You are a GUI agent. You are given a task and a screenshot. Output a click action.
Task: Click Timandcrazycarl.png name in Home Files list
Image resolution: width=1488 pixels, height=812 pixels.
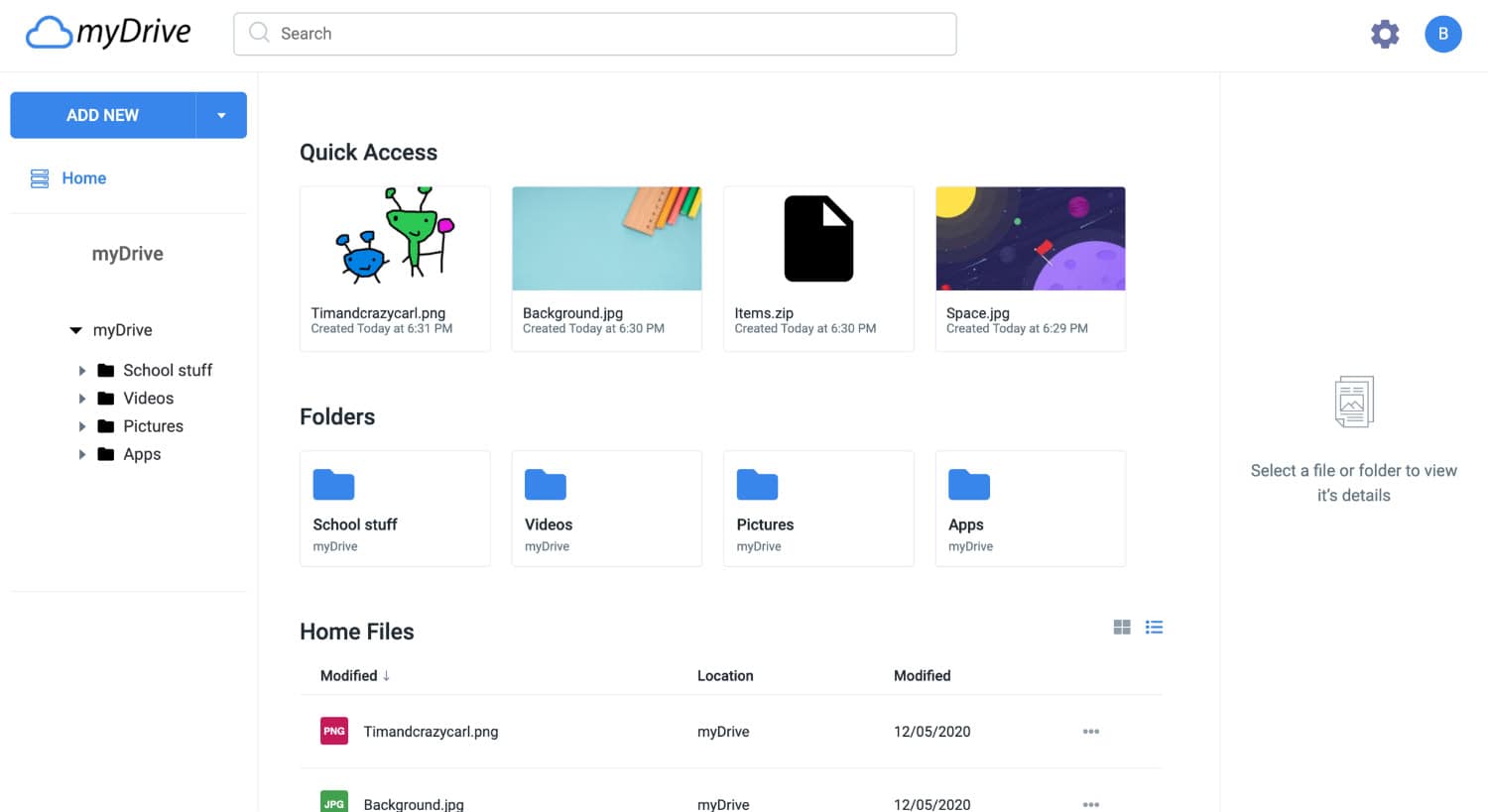pyautogui.click(x=431, y=732)
